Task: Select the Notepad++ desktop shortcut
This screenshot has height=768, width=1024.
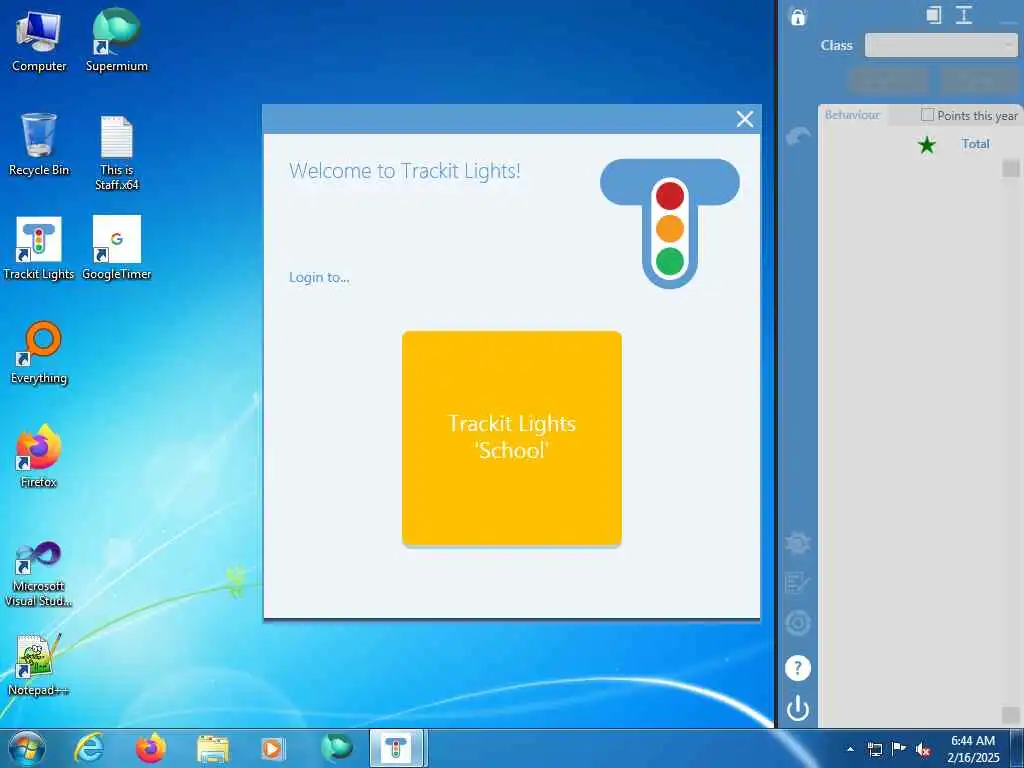Action: tap(39, 665)
